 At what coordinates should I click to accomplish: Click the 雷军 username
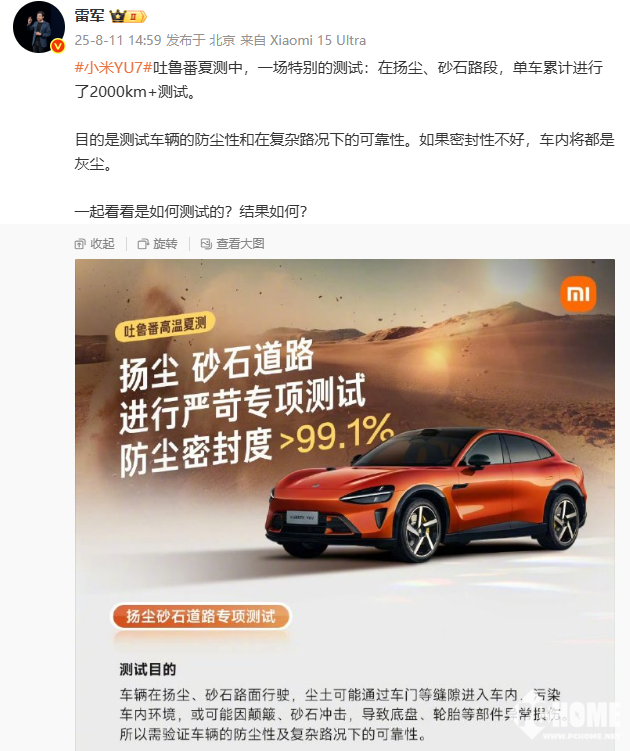click(x=90, y=16)
